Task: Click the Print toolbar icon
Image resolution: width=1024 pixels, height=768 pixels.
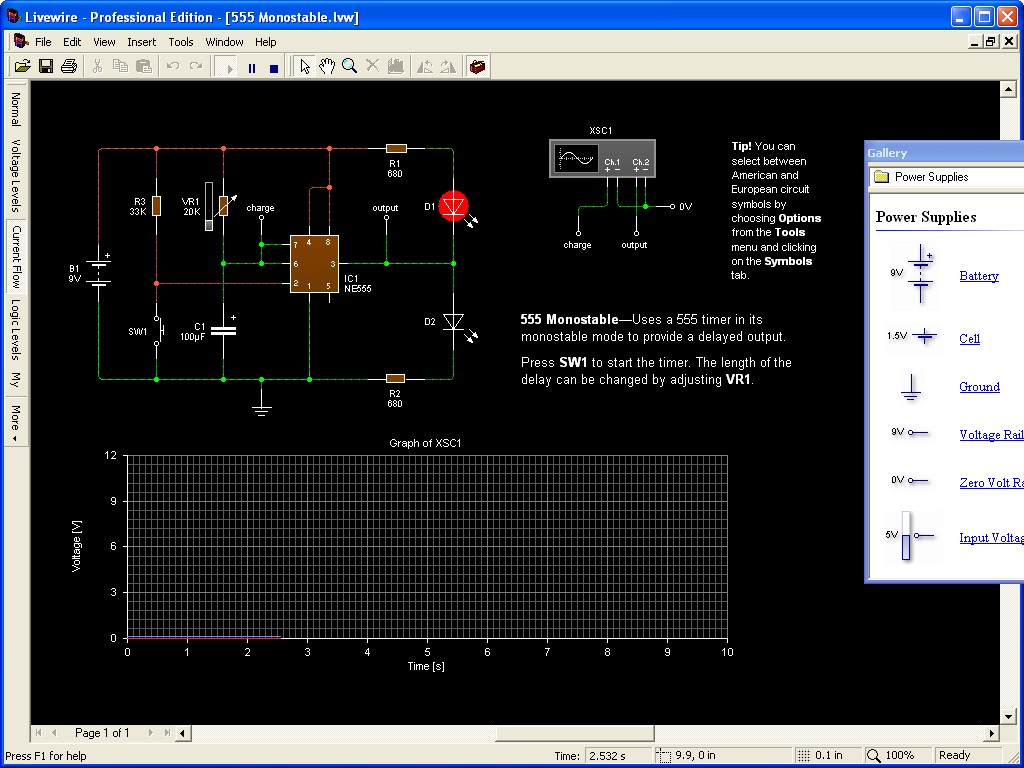Action: 69,66
